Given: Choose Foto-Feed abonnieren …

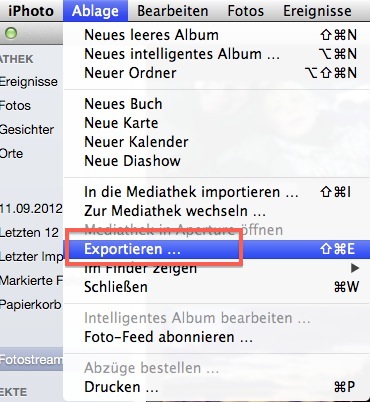Looking at the screenshot, I should [217, 337].
